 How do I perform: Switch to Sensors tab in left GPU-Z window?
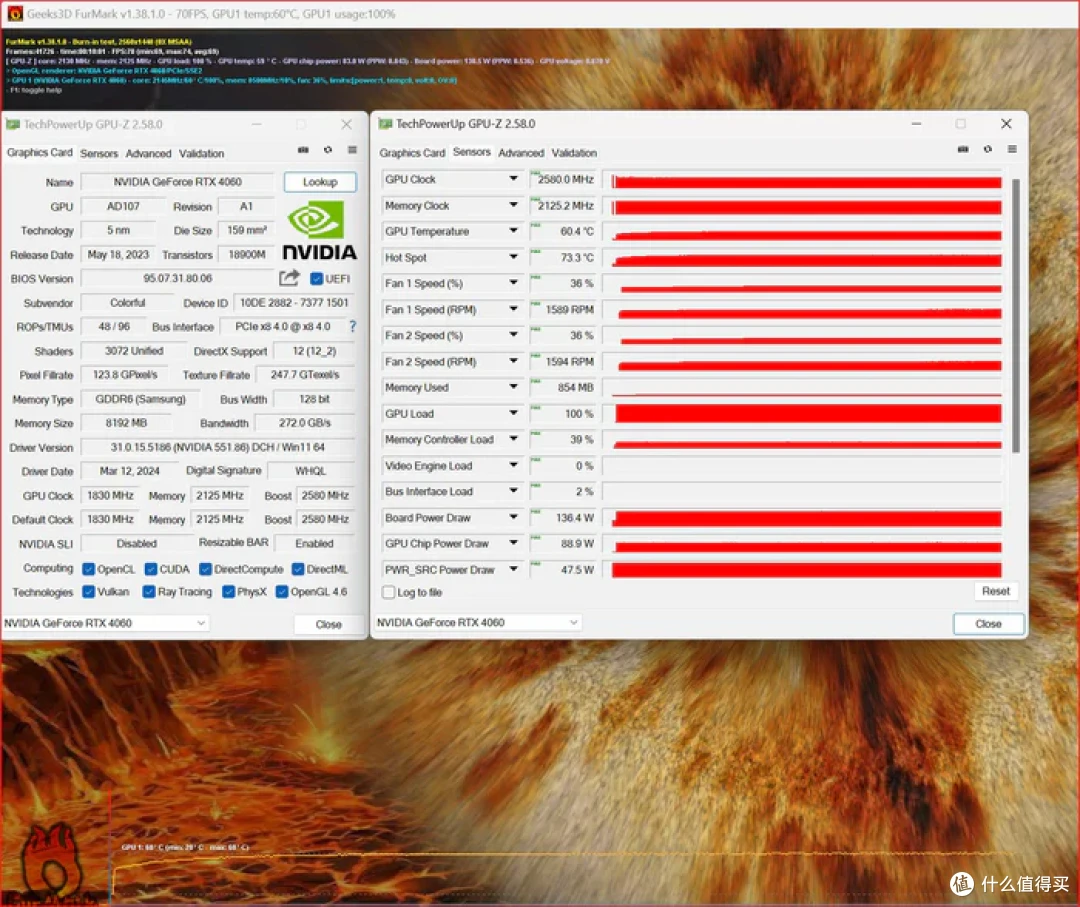[98, 154]
